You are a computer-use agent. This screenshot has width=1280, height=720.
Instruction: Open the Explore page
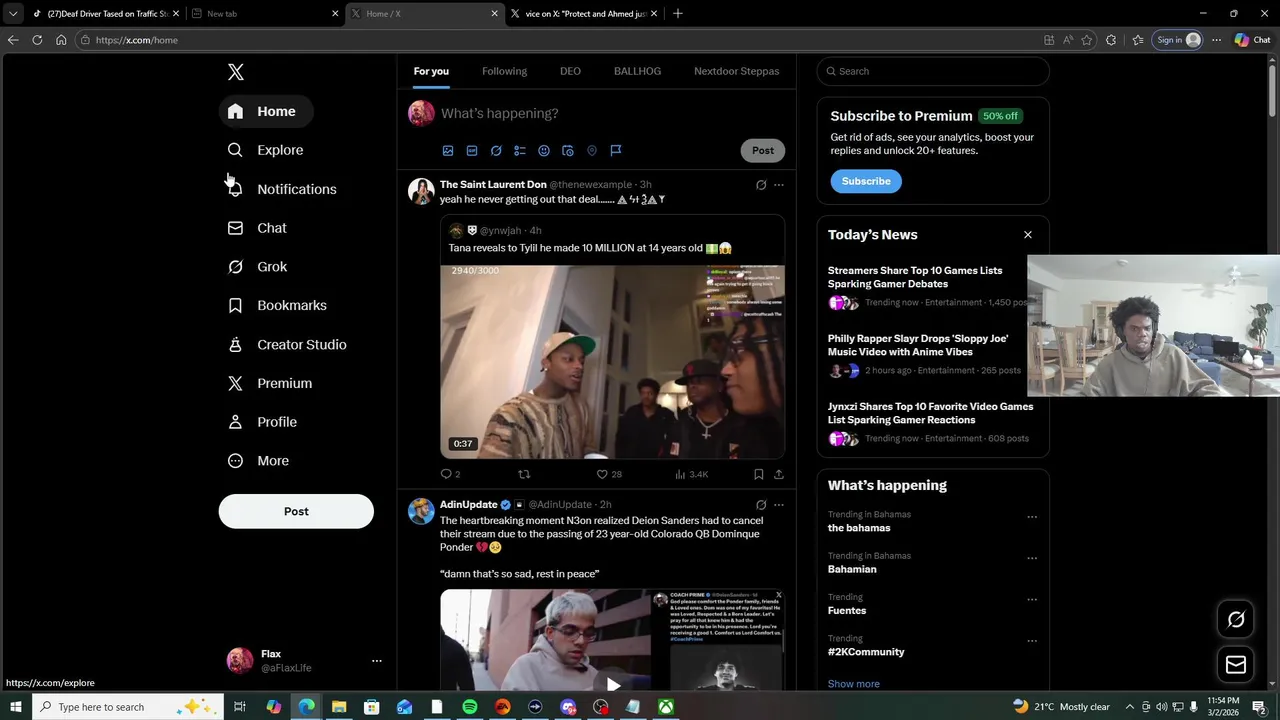tap(266, 150)
